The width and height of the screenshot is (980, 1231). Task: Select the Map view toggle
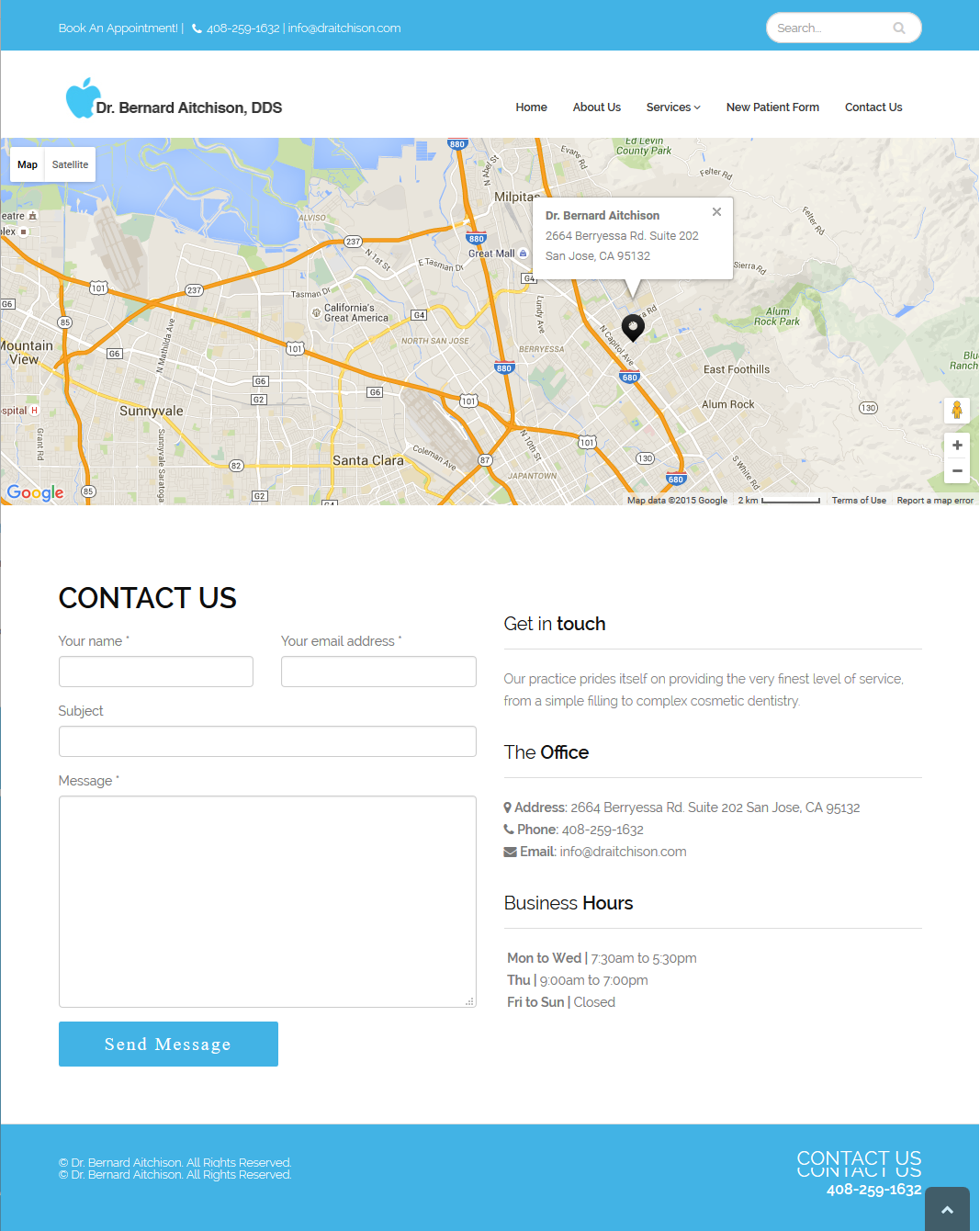pyautogui.click(x=28, y=164)
